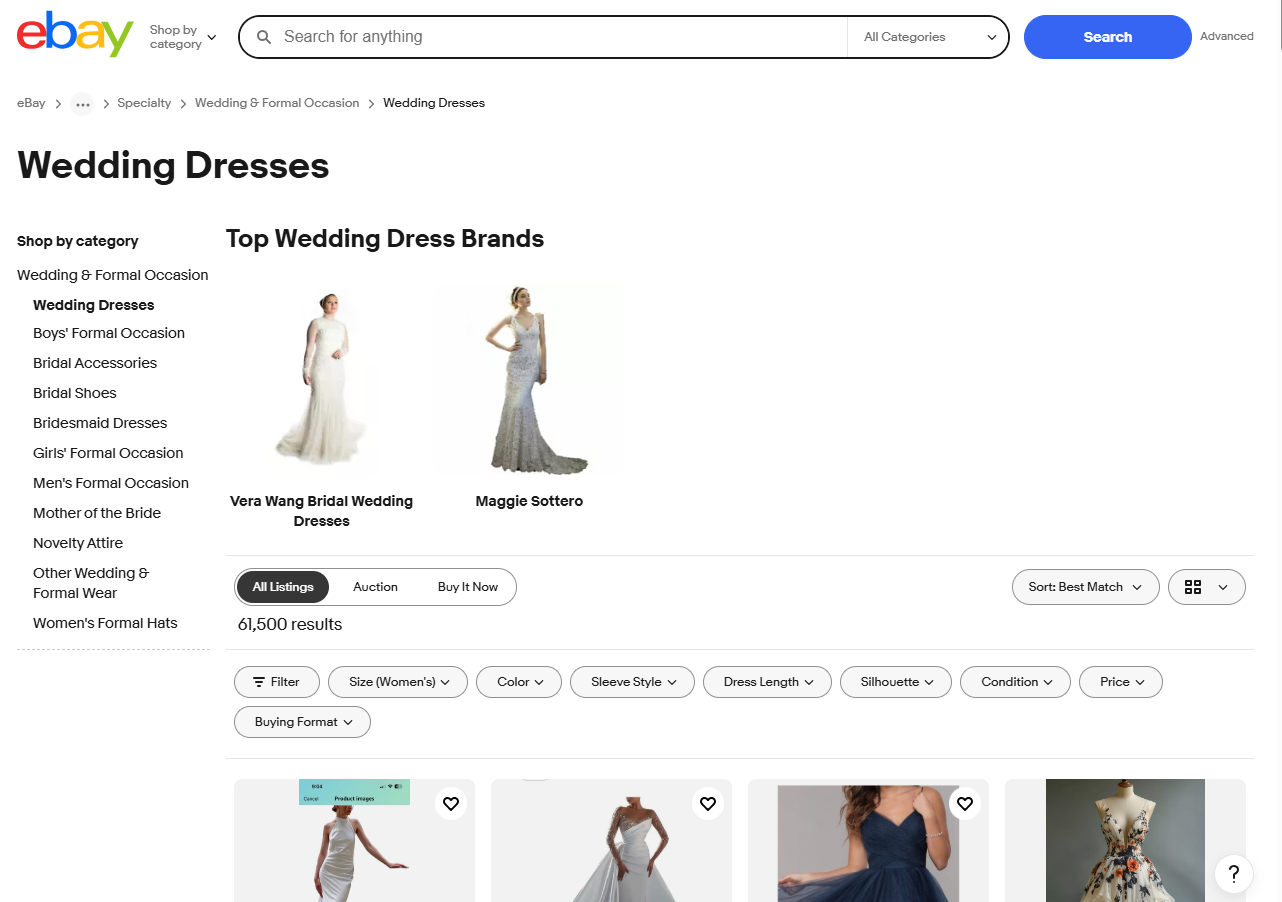Image resolution: width=1282 pixels, height=902 pixels.
Task: Select the All Listings tab
Action: pos(283,587)
